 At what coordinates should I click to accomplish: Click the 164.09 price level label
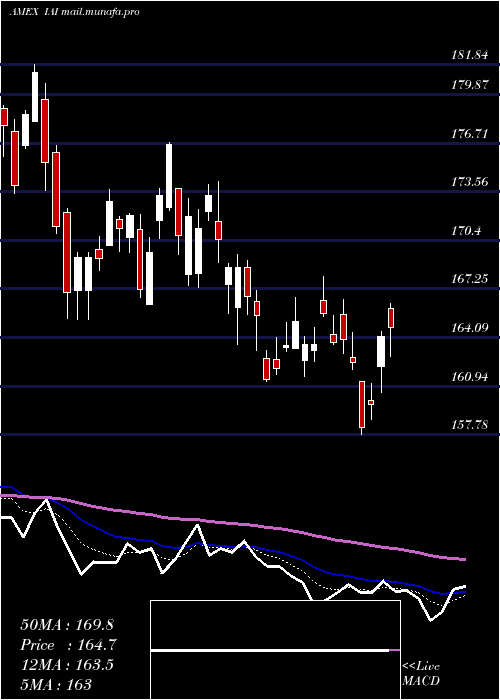(x=470, y=328)
